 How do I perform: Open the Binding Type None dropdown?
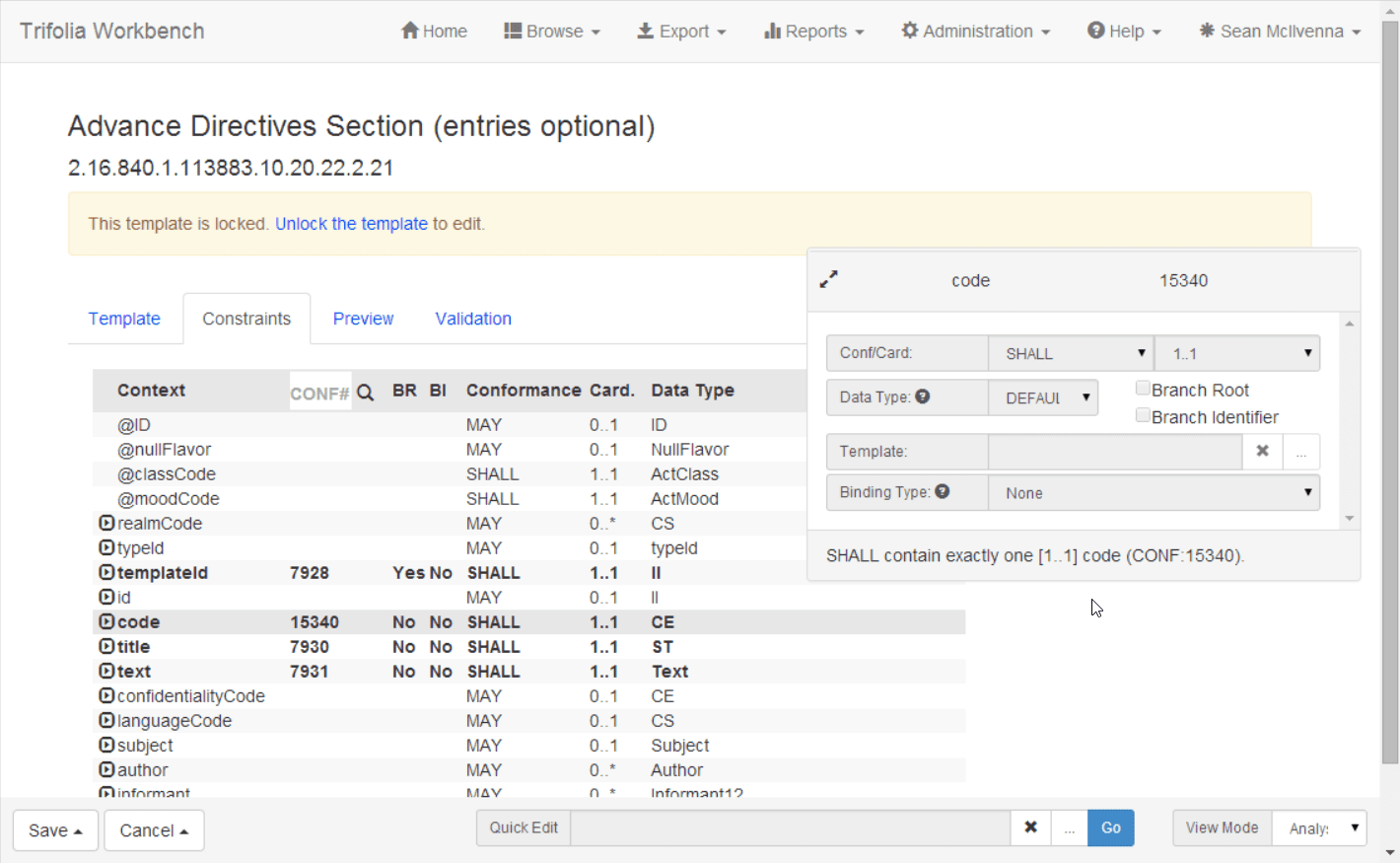click(x=1154, y=492)
